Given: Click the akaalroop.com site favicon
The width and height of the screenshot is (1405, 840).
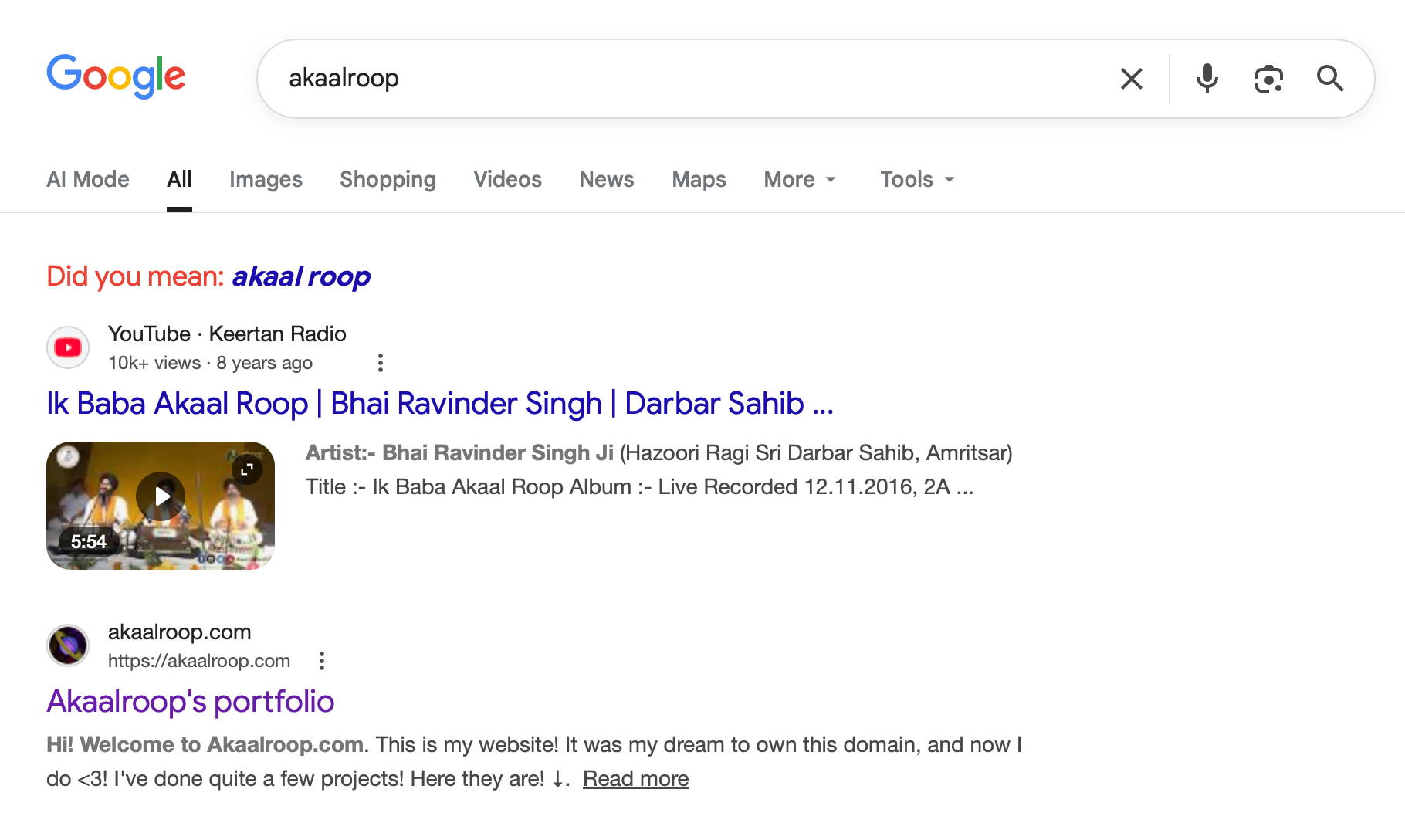Looking at the screenshot, I should 68,645.
